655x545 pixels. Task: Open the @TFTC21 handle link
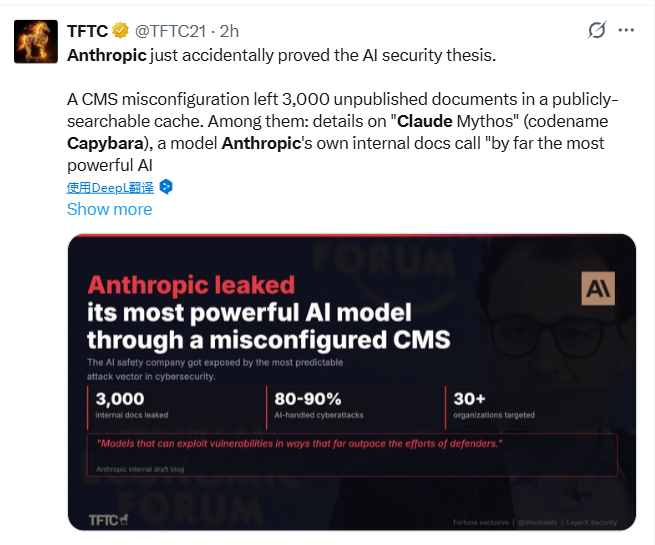click(172, 31)
